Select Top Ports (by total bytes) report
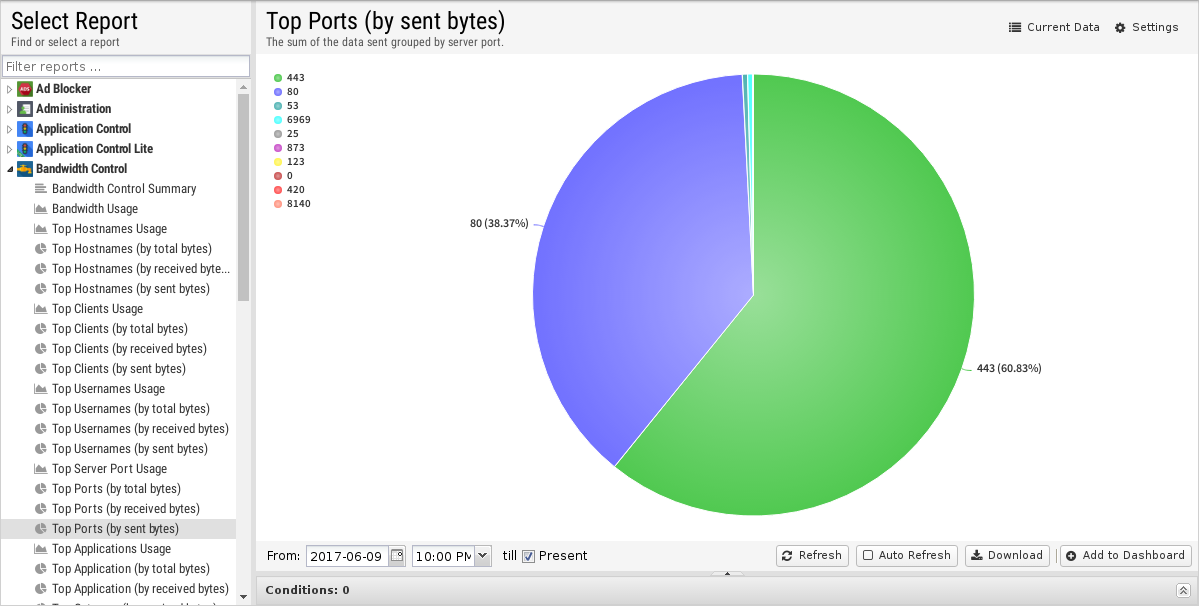 [x=116, y=489]
